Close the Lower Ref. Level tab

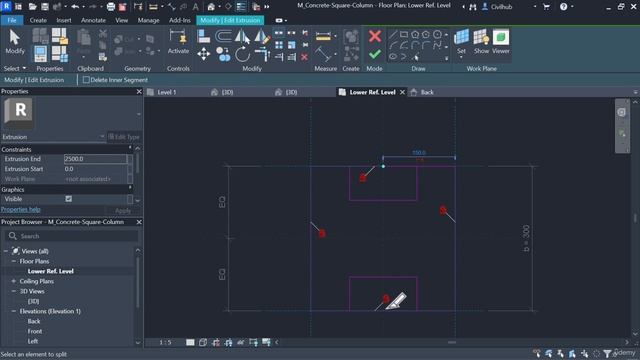(x=402, y=92)
